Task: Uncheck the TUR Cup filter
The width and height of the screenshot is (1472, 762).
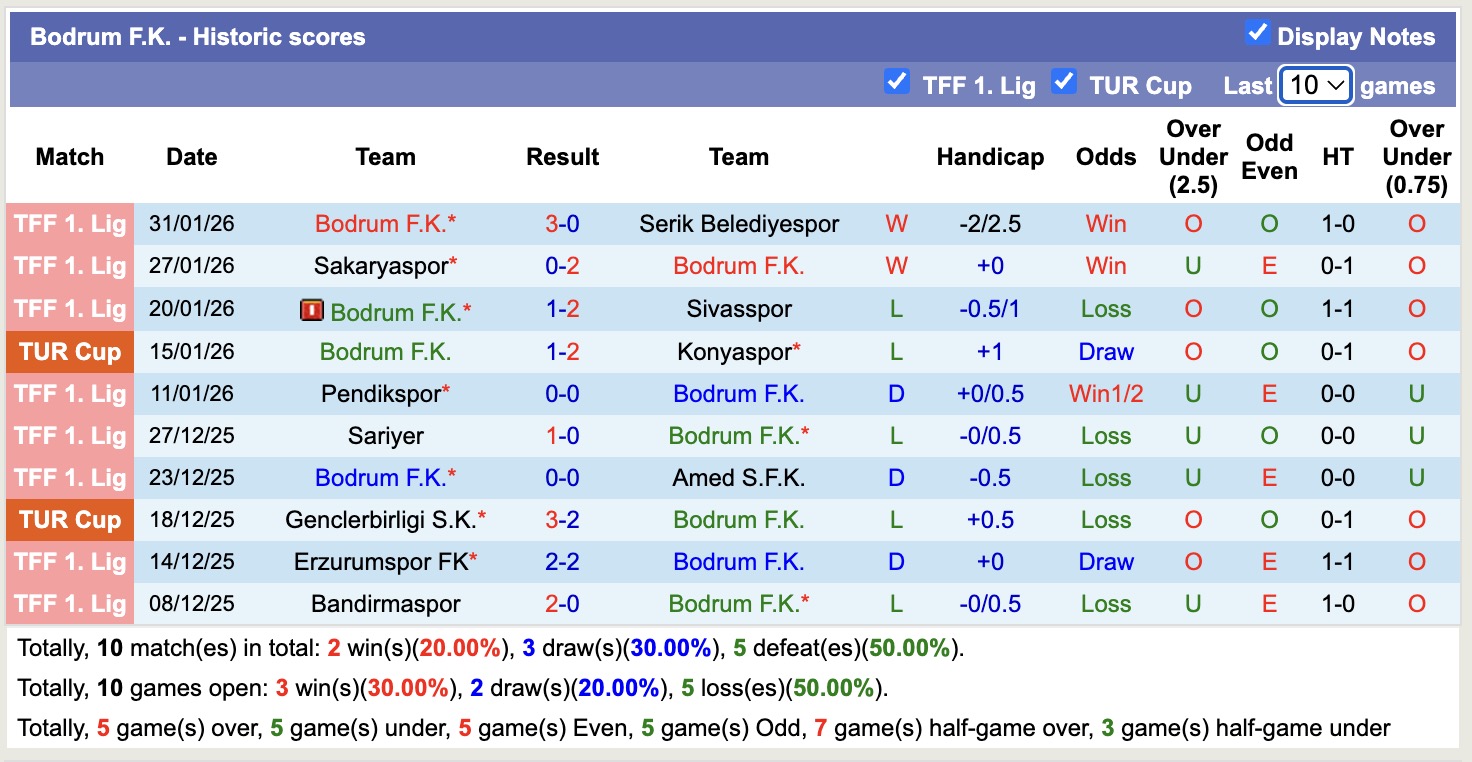Action: pyautogui.click(x=1065, y=81)
